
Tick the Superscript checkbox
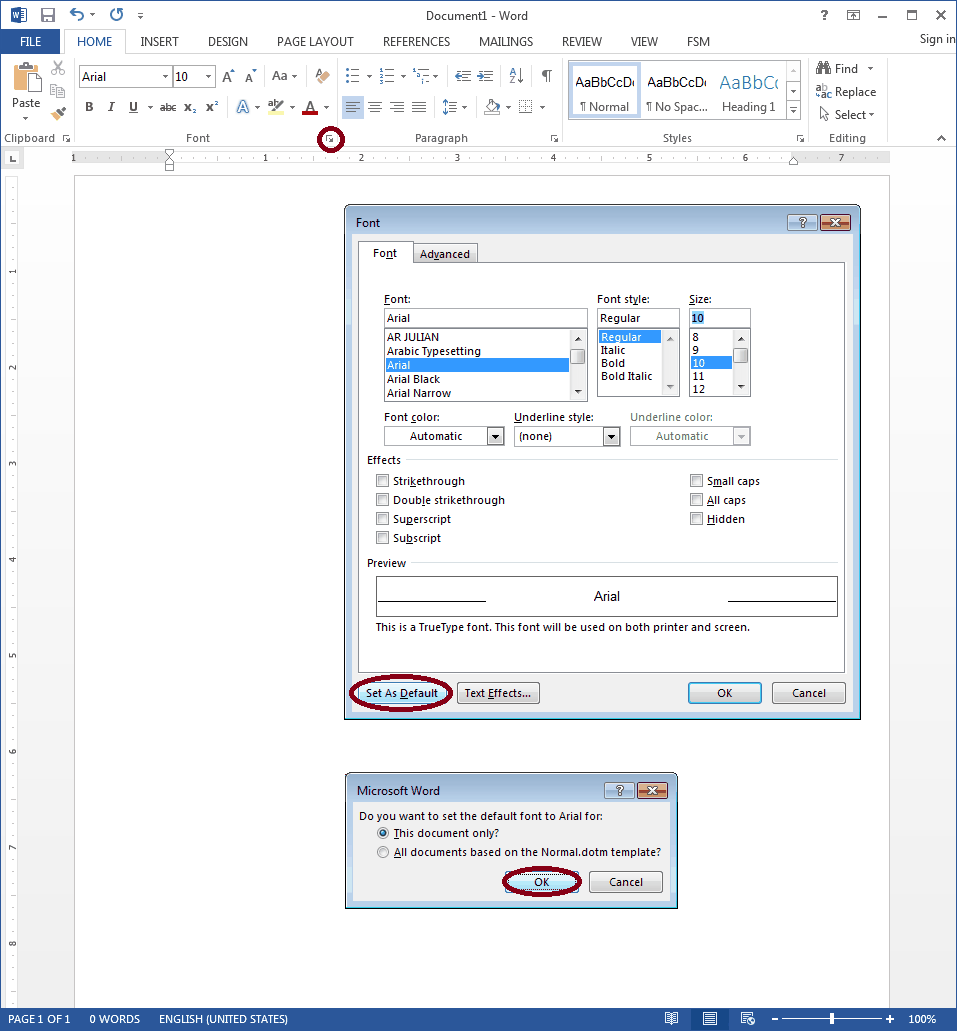(x=383, y=519)
